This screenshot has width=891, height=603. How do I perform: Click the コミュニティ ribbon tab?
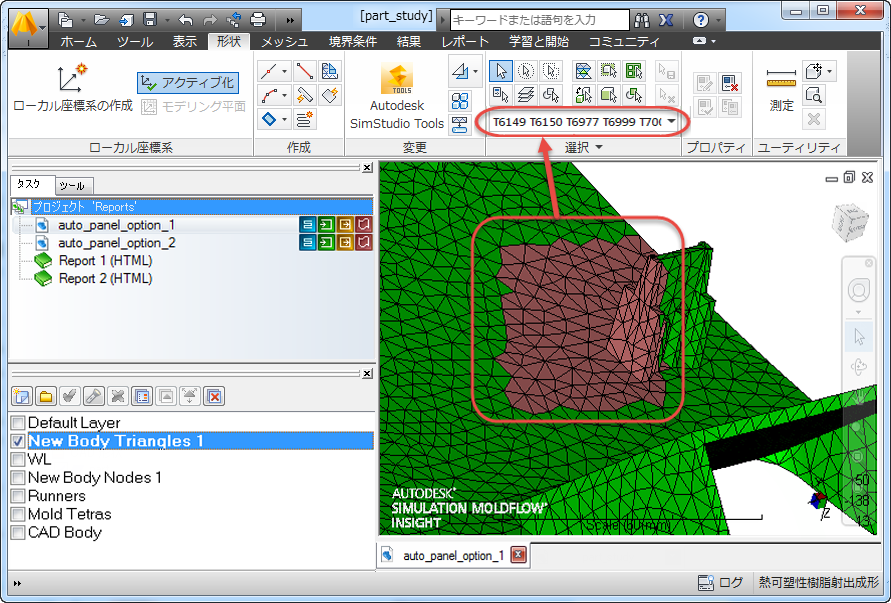point(624,41)
